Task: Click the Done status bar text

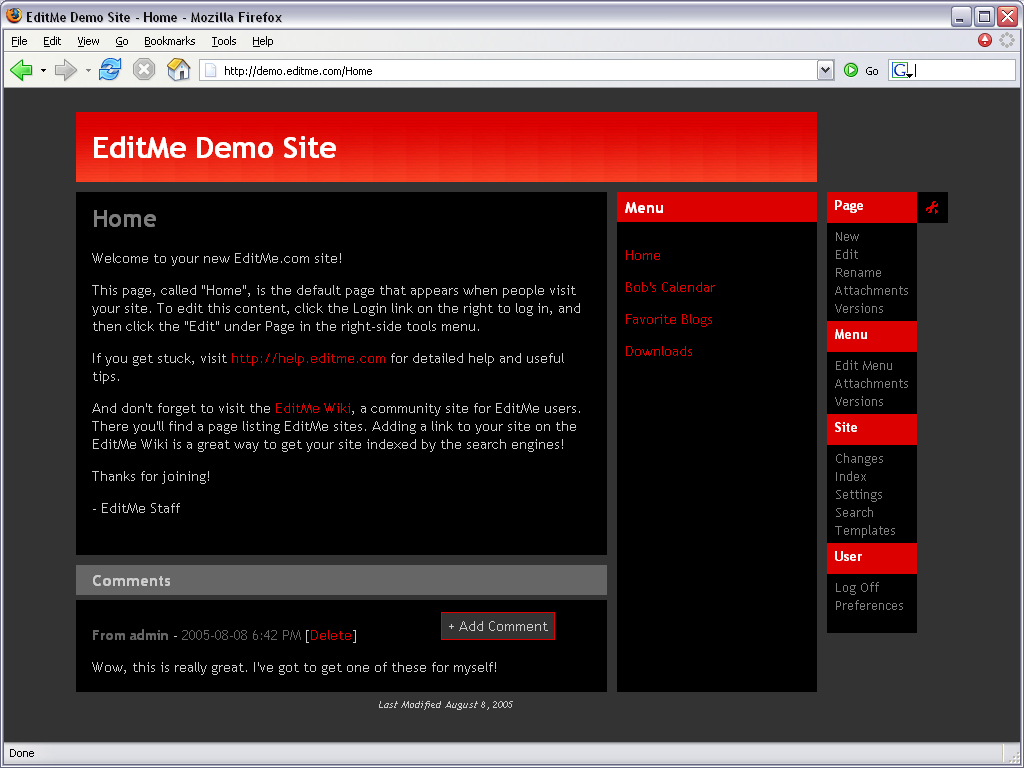Action: click(x=22, y=753)
